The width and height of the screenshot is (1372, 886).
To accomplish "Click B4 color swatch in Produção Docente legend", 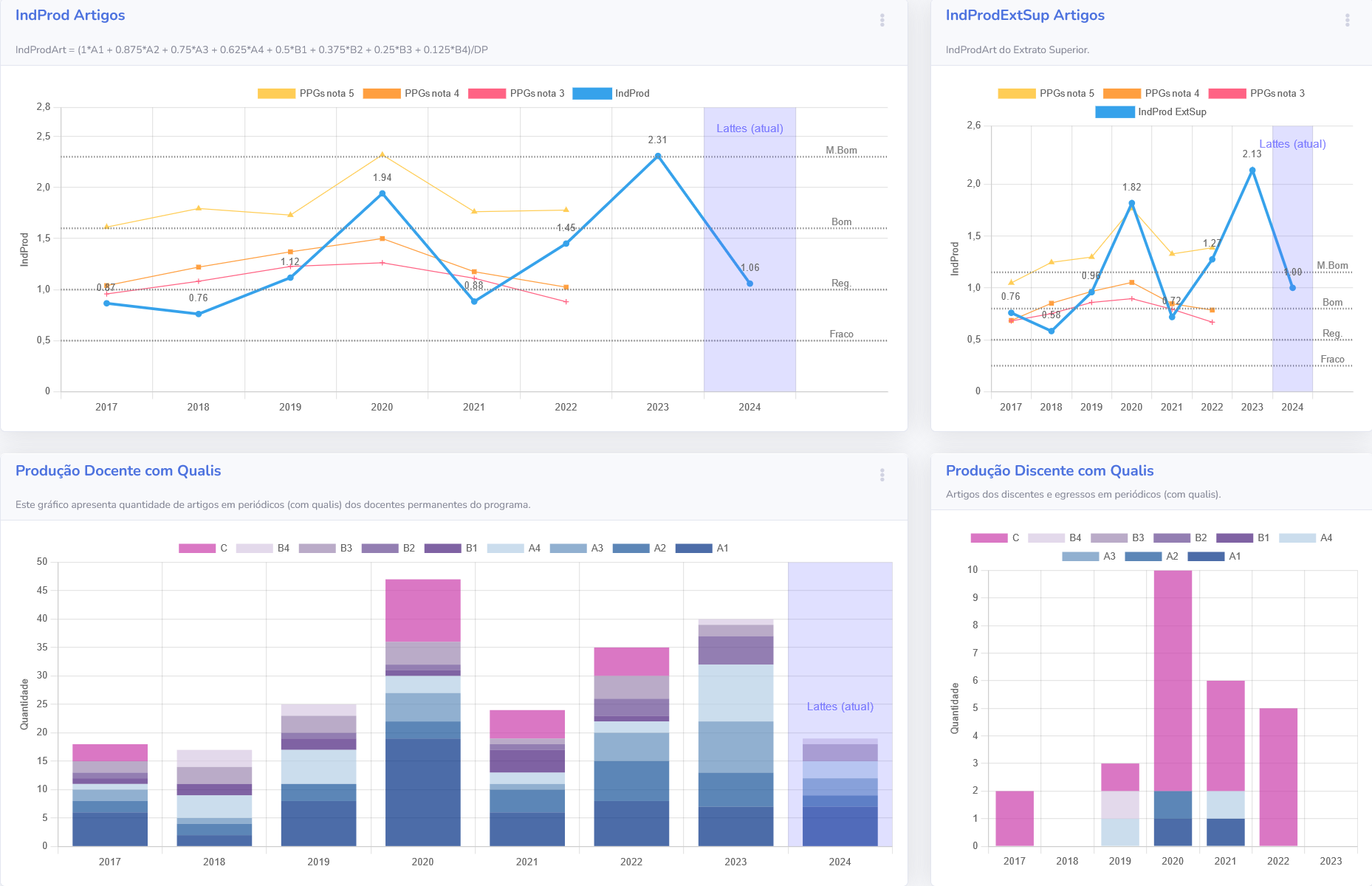I will pos(255,548).
